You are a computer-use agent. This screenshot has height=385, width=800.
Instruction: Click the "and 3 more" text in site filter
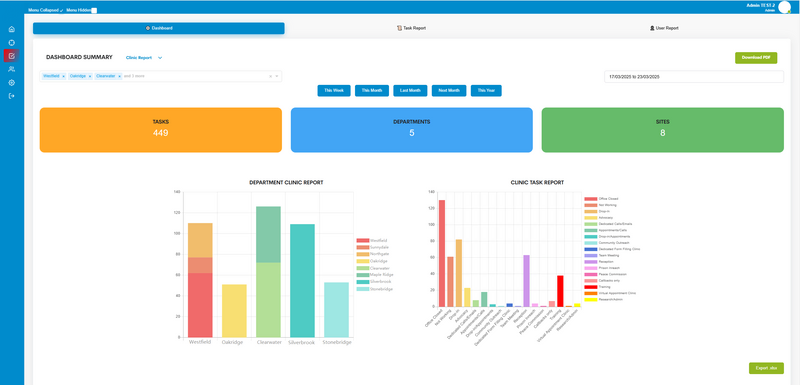[134, 76]
